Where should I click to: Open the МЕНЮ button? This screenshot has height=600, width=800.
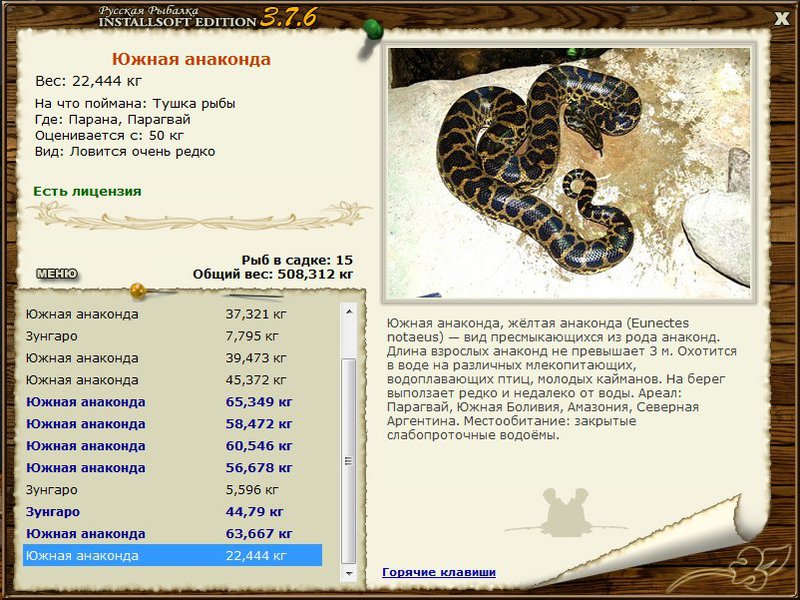[x=57, y=274]
